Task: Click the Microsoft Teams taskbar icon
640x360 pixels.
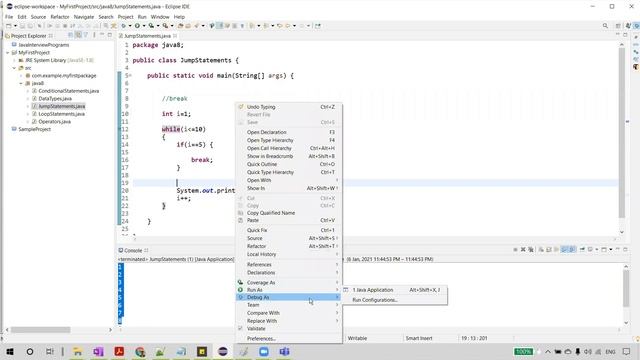Action: (284, 351)
